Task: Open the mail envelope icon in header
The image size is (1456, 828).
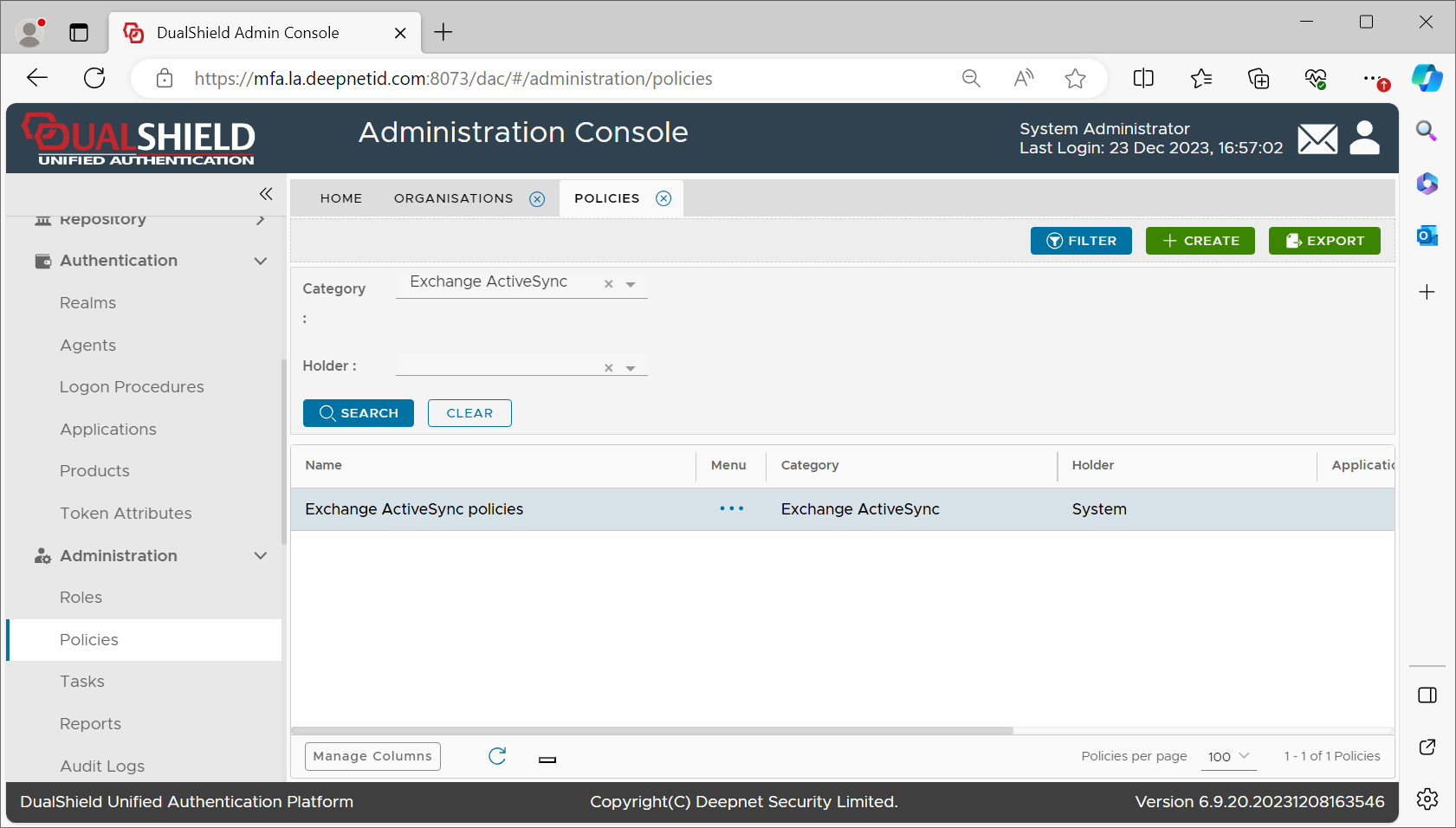Action: pyautogui.click(x=1317, y=139)
